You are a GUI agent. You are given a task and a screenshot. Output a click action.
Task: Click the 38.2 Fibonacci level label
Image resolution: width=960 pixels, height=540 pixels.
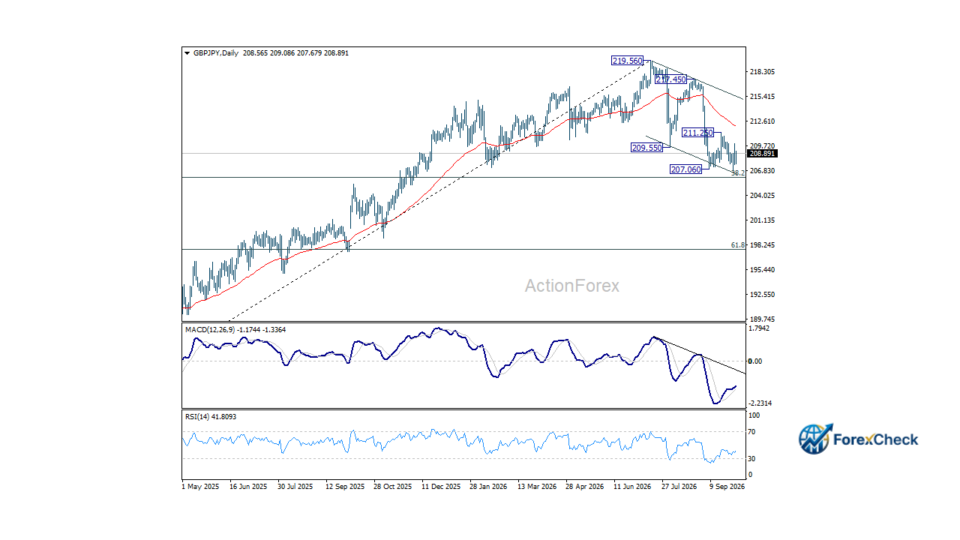[x=738, y=174]
